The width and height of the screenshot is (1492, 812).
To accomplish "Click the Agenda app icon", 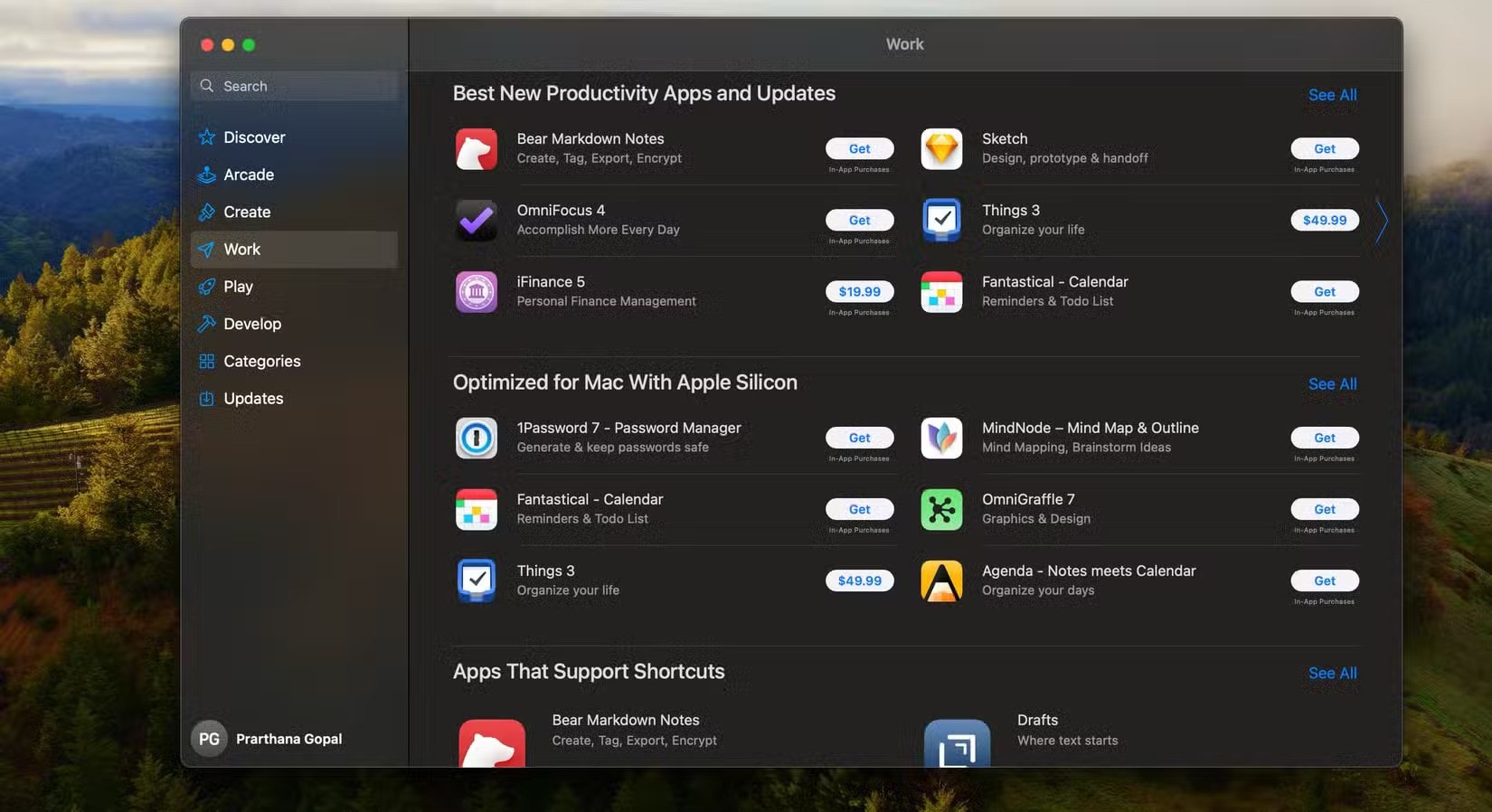I will click(x=941, y=581).
